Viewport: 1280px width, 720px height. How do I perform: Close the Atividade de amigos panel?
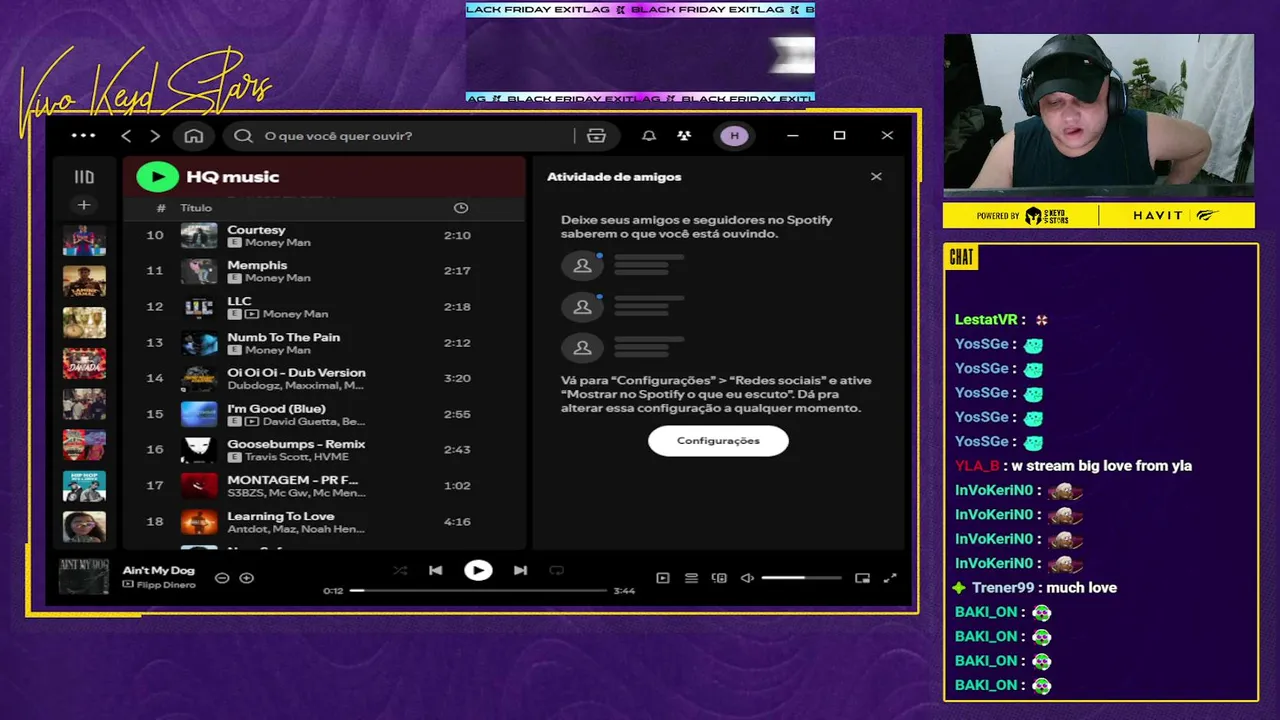[876, 177]
